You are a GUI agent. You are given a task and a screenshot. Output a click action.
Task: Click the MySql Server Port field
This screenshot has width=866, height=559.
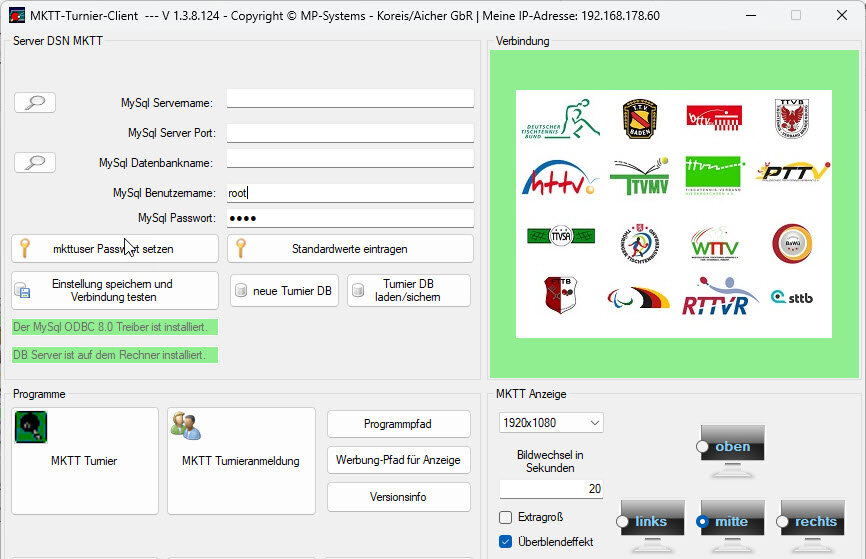pyautogui.click(x=350, y=132)
